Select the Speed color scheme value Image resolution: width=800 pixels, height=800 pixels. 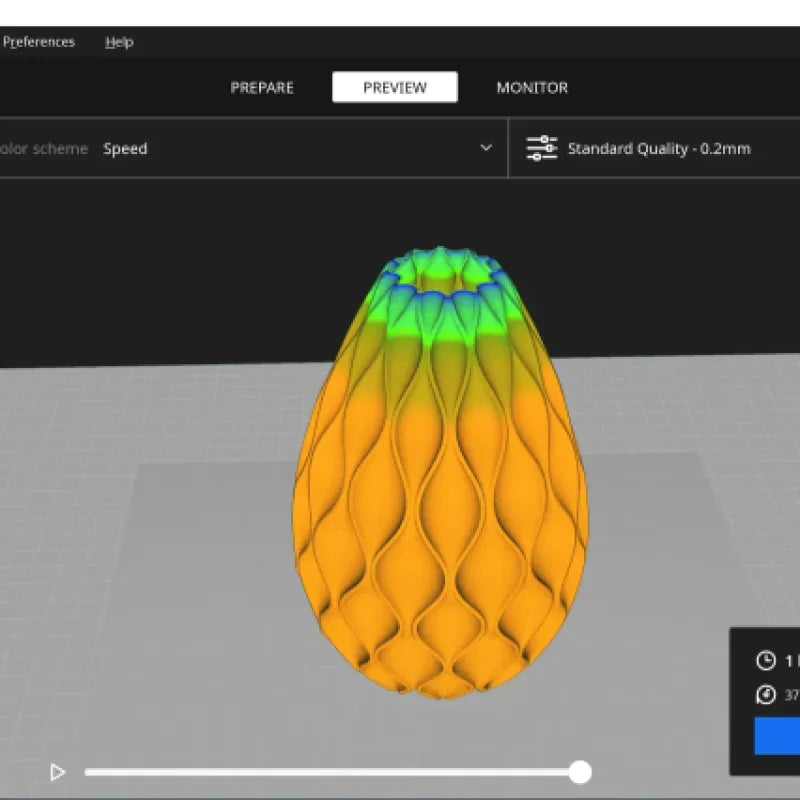125,149
